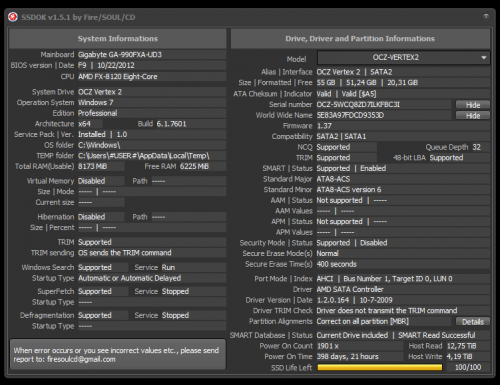Click Windows Search Service value Run
The height and width of the screenshot is (385, 500).
pyautogui.click(x=168, y=268)
